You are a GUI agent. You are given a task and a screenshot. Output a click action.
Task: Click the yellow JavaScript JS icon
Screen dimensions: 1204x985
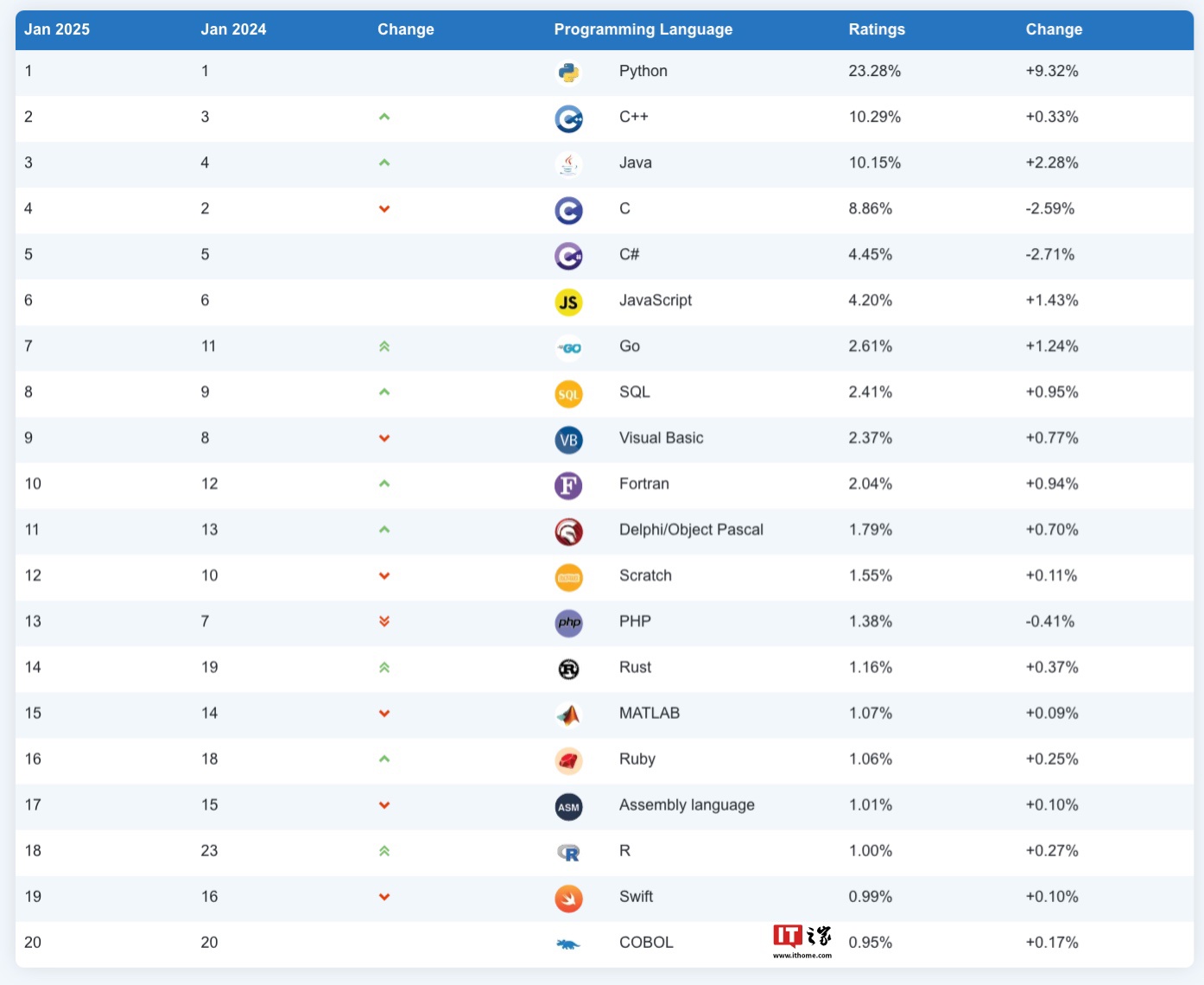(x=568, y=302)
